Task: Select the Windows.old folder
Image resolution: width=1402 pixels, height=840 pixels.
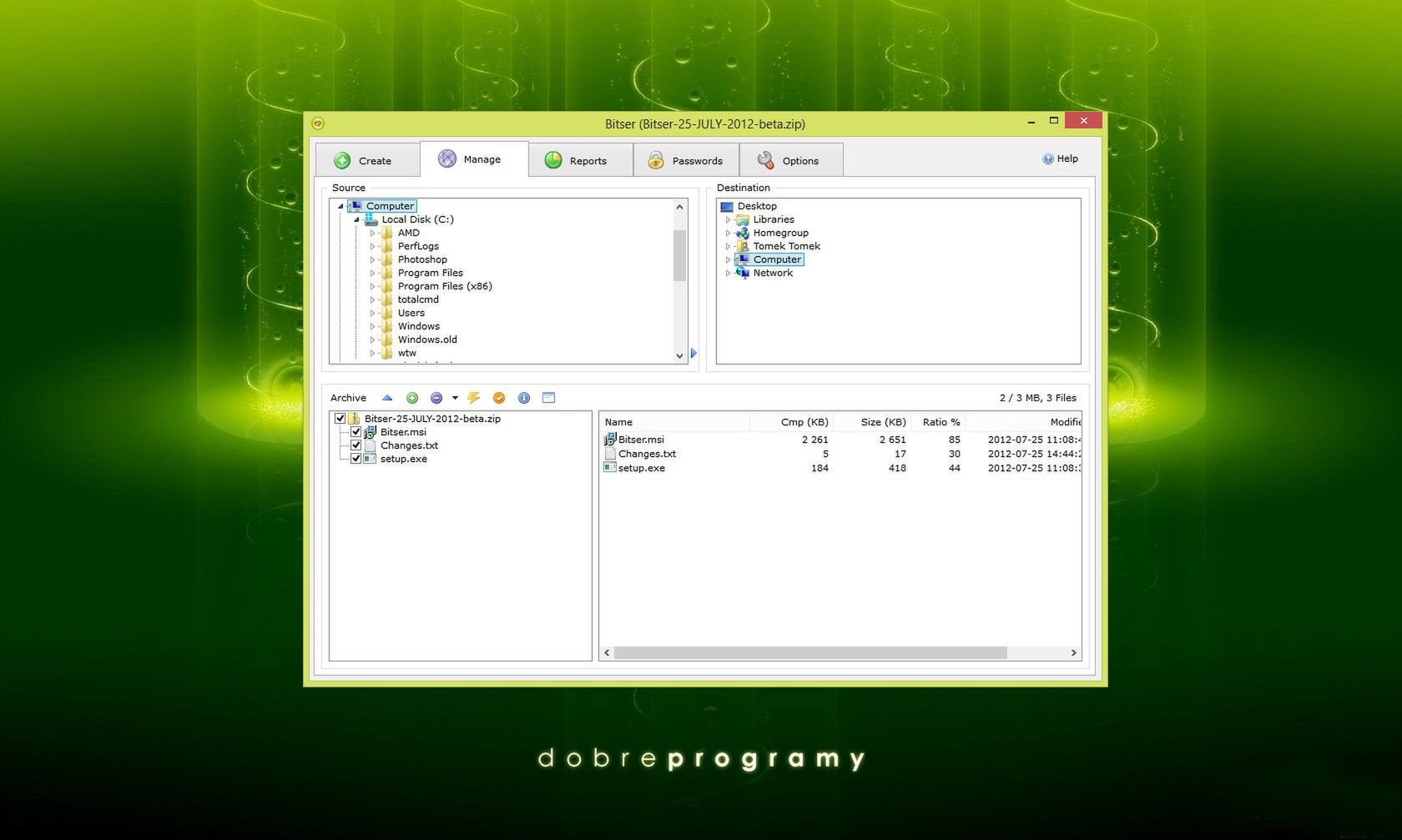Action: coord(427,340)
